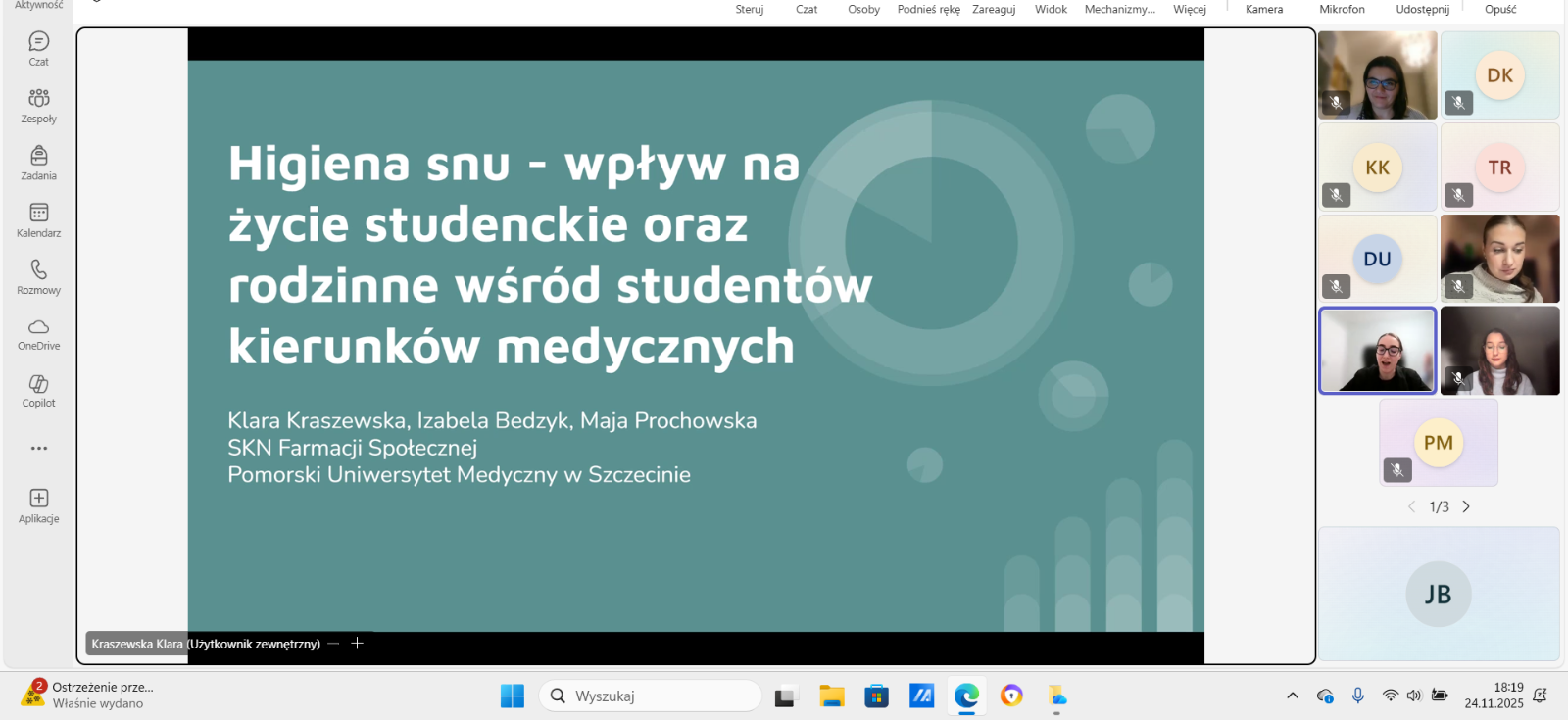Image resolution: width=1568 pixels, height=720 pixels.
Task: Zoom in shared content with plus
Action: point(358,644)
